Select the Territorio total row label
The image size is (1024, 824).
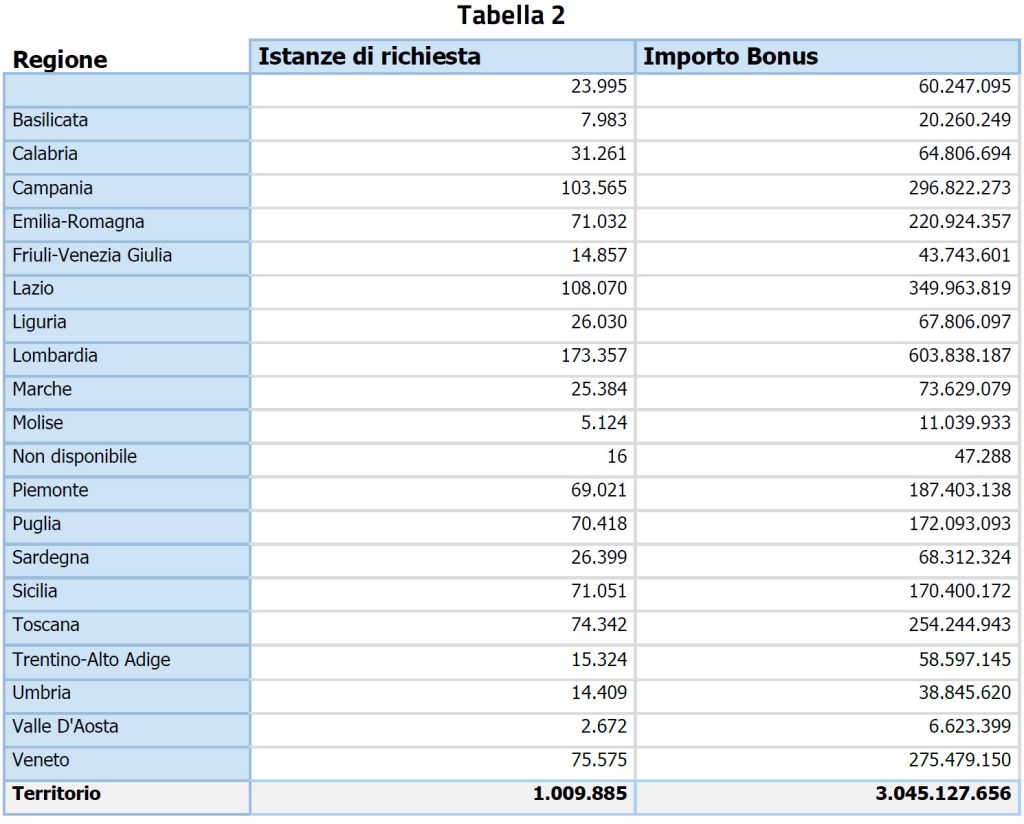coord(57,794)
